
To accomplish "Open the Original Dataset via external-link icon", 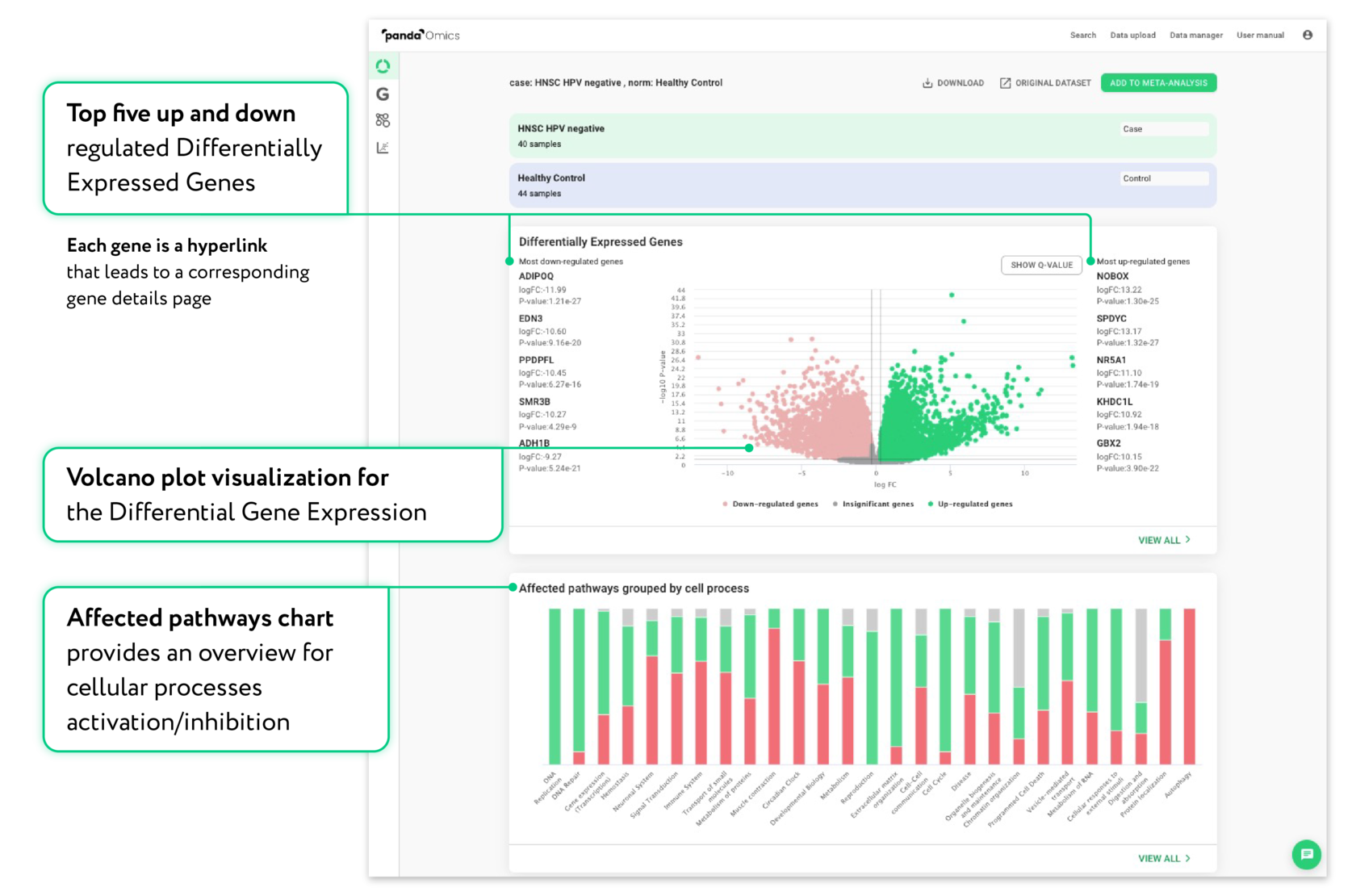I will click(1005, 82).
